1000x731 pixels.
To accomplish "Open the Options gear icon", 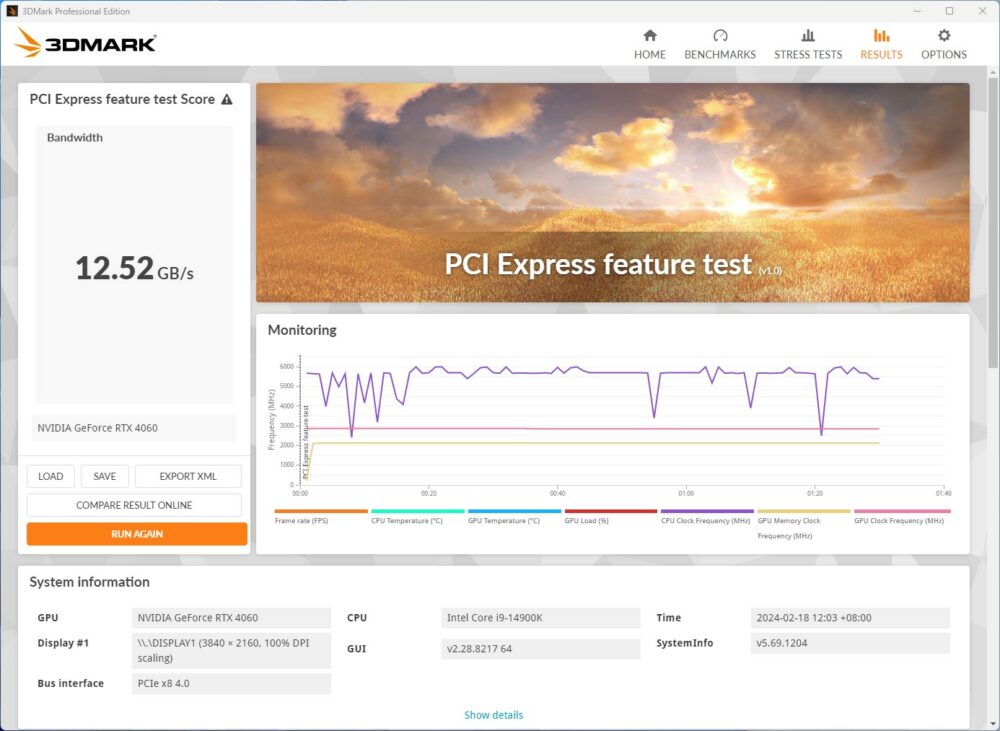I will (943, 40).
